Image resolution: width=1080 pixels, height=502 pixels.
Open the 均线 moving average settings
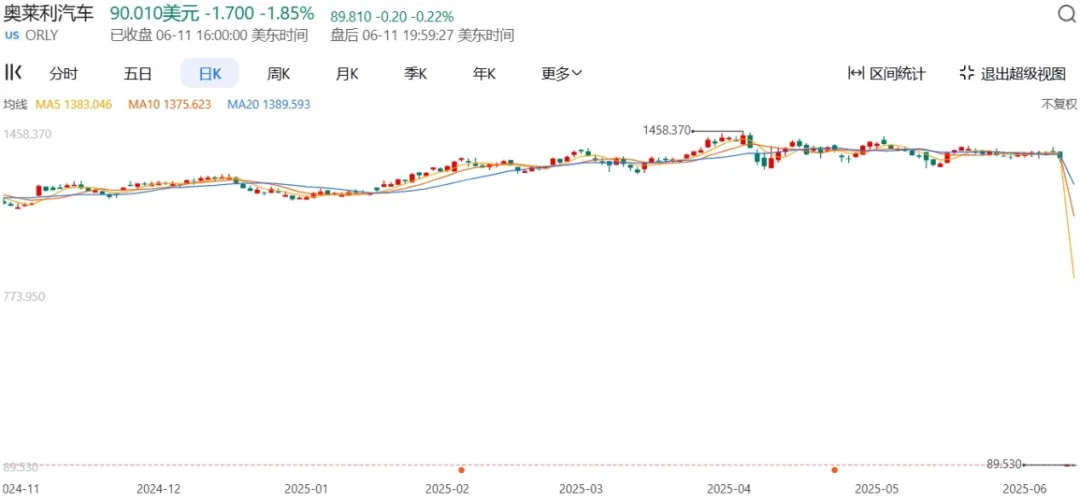(14, 104)
